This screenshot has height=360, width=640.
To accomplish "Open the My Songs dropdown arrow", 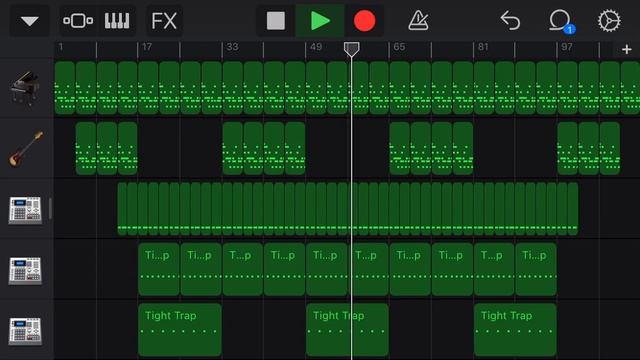I will [30, 21].
